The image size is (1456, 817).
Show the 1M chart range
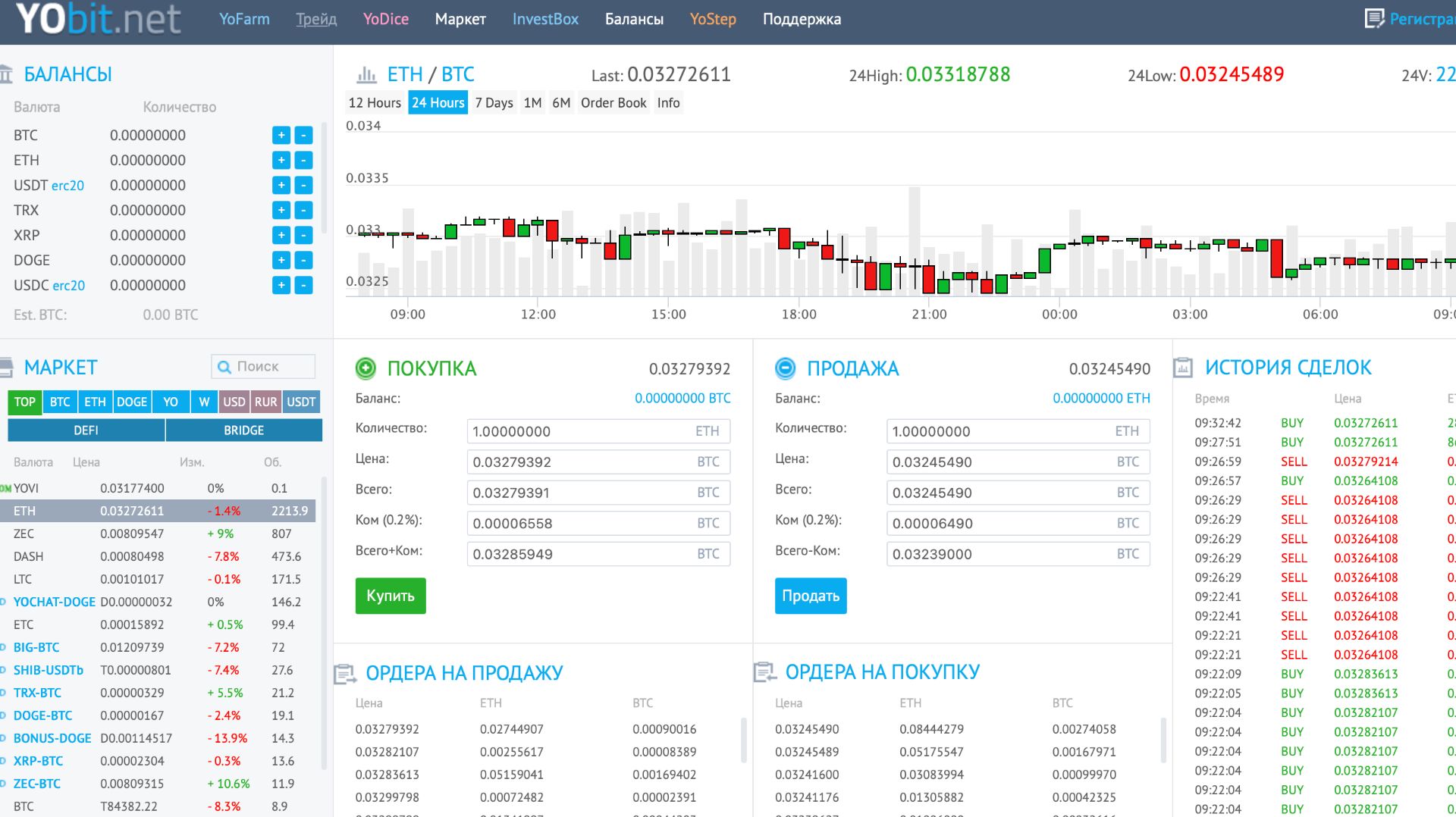click(533, 102)
